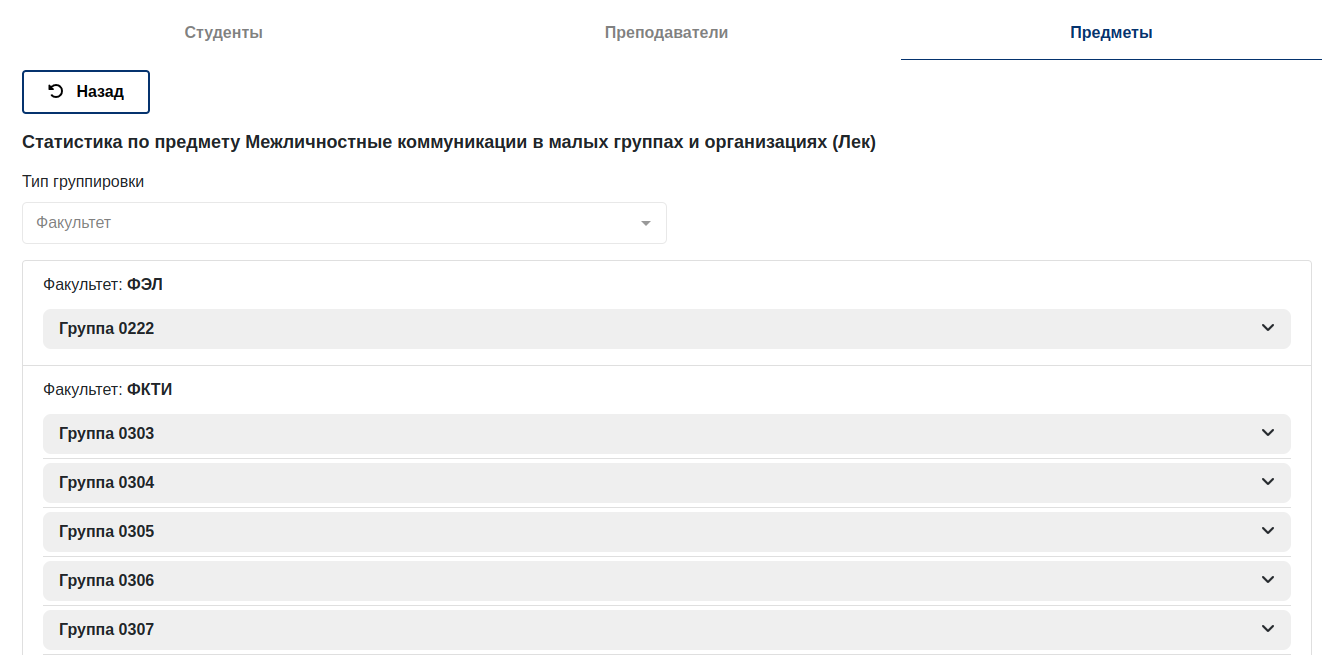Viewport: 1336px width, 655px height.
Task: Click the chevron icon on Группа 0305 row
Action: tap(1268, 531)
